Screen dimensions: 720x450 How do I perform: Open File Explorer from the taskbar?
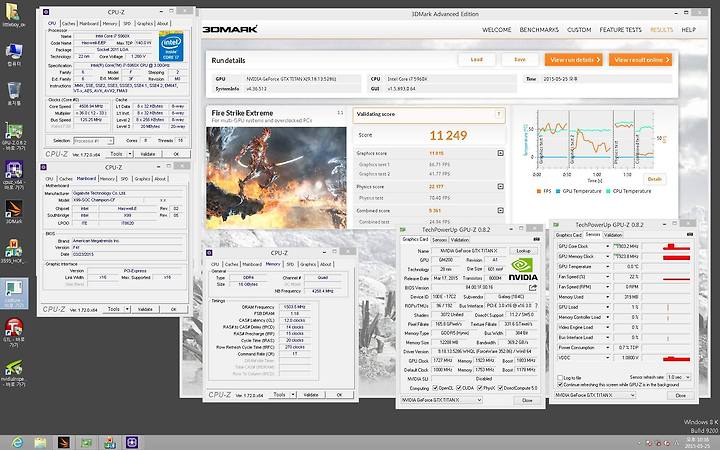(x=40, y=442)
